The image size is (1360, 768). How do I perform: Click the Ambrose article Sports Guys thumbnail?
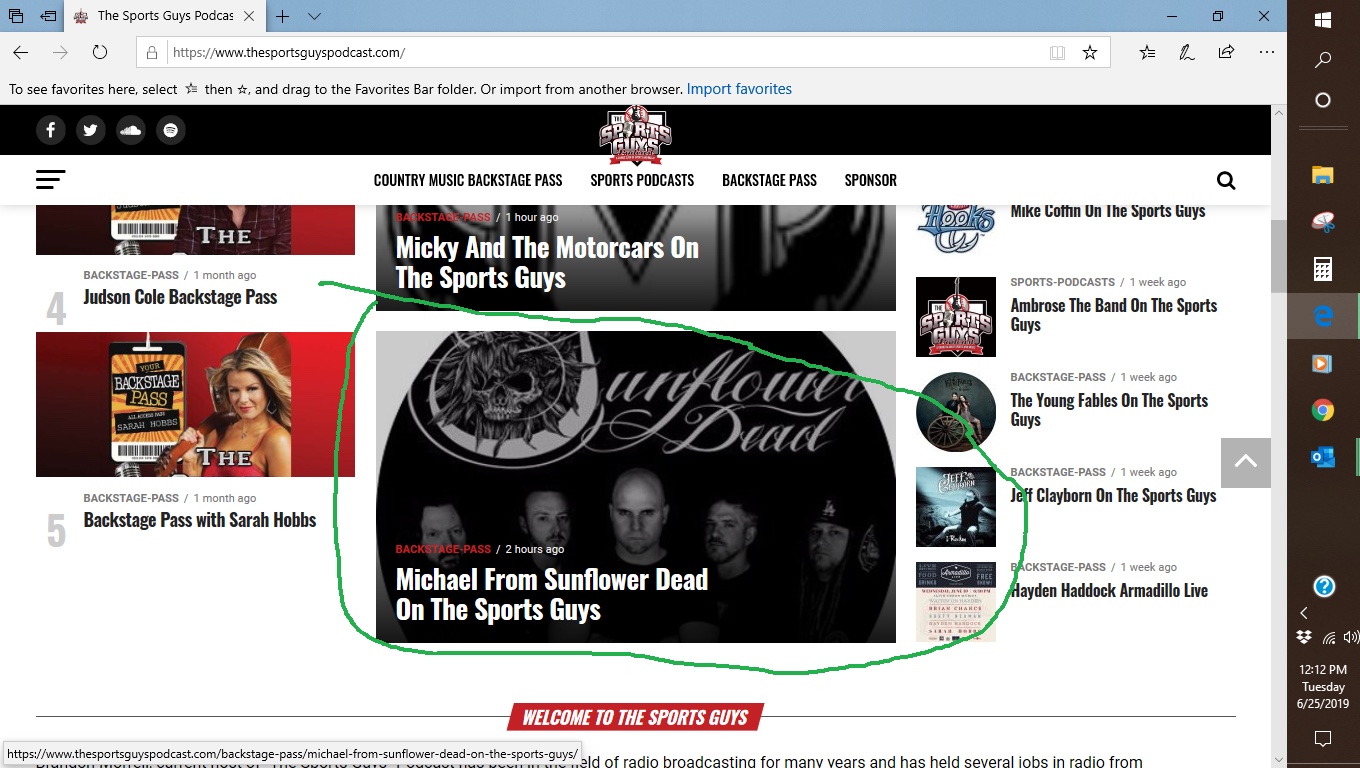(x=956, y=317)
